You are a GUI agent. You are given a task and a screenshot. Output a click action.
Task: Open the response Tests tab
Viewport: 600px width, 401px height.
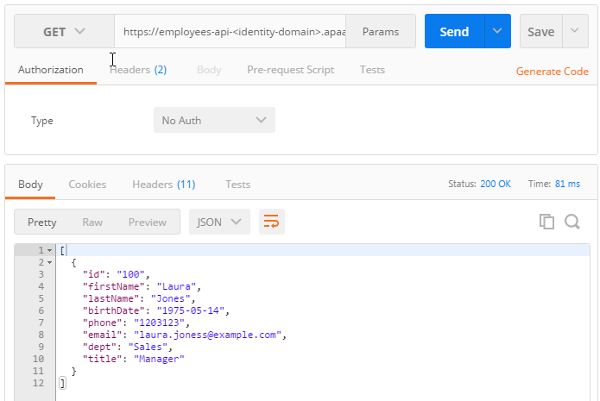[238, 184]
